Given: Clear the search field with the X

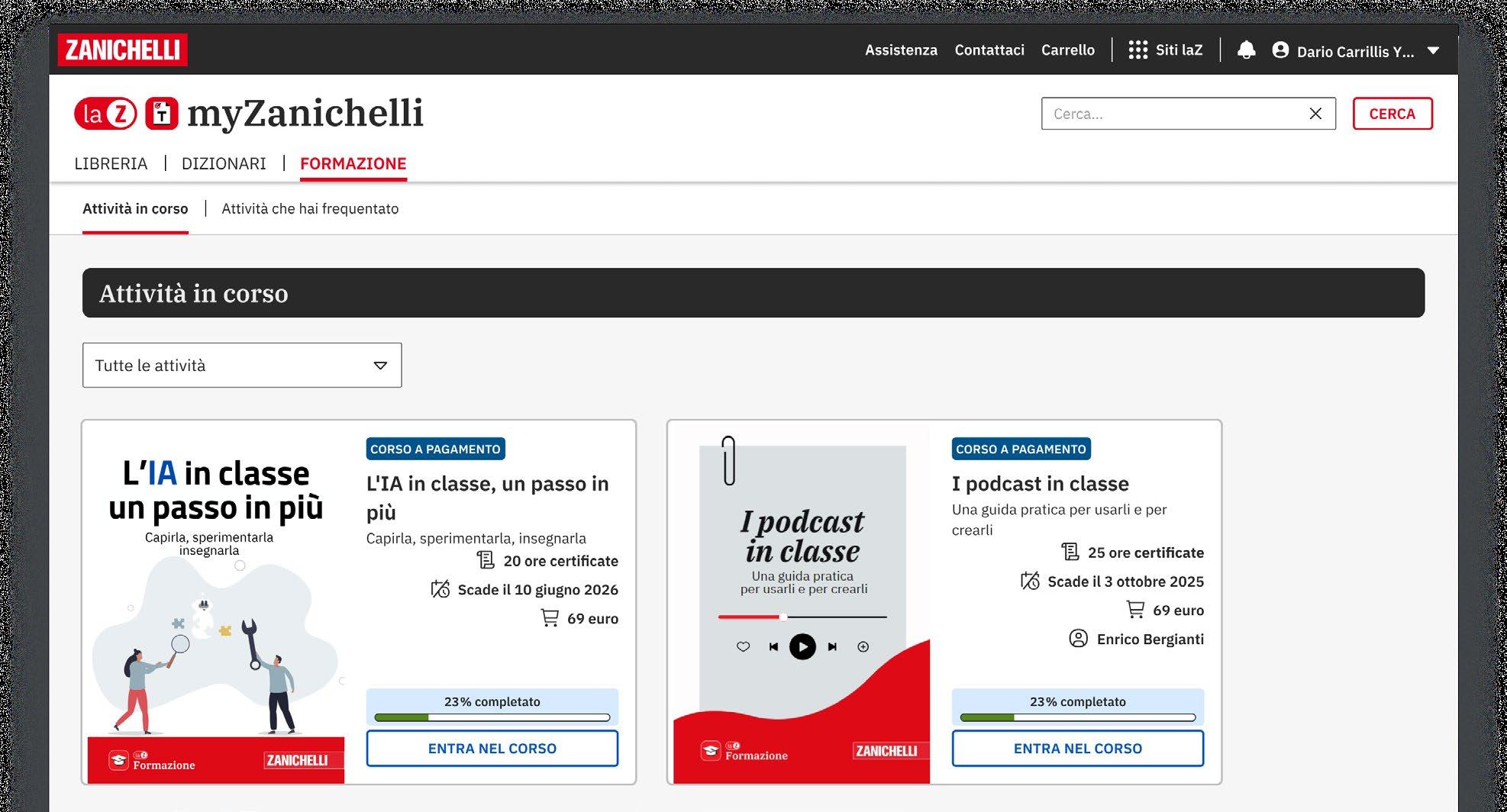Looking at the screenshot, I should (1315, 114).
